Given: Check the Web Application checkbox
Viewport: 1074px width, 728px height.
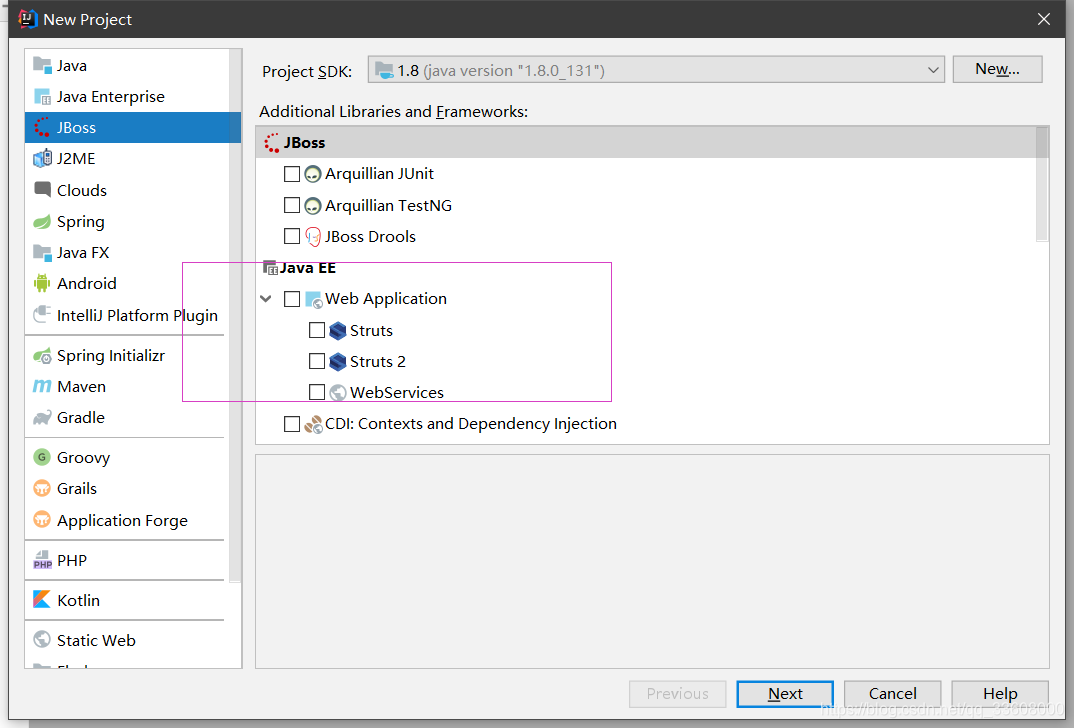Looking at the screenshot, I should click(x=292, y=299).
